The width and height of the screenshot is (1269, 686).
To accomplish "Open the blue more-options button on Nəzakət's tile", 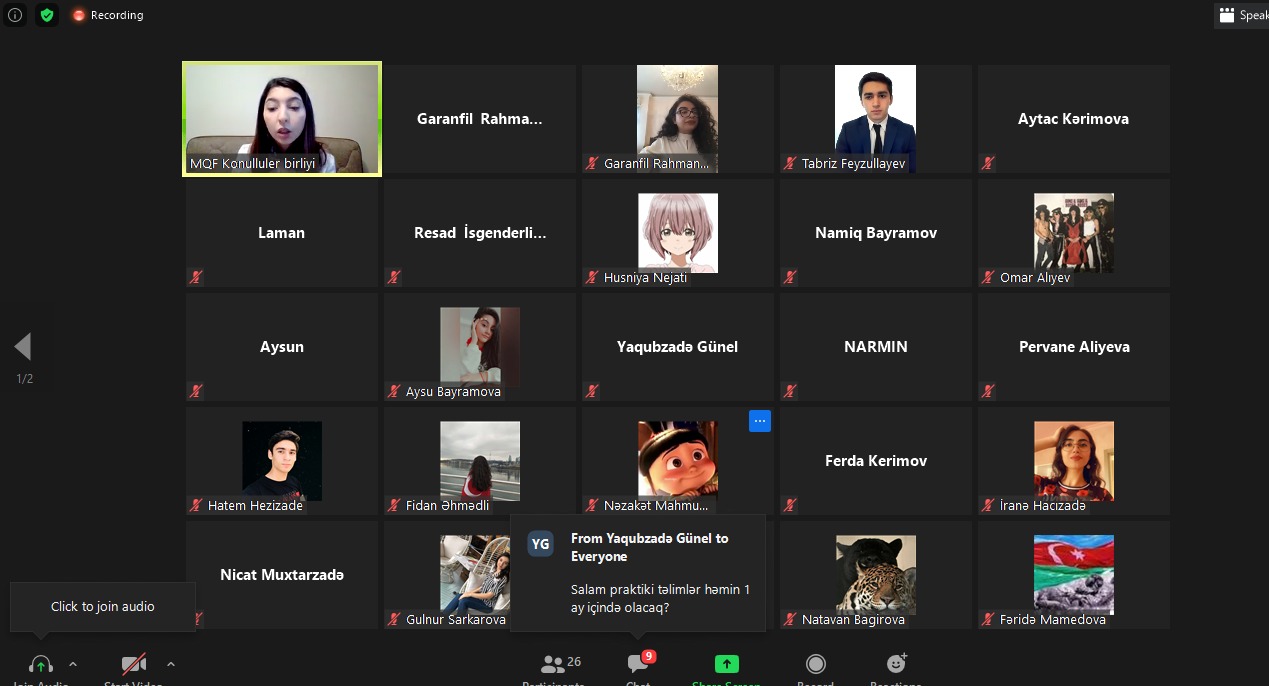I will [759, 421].
